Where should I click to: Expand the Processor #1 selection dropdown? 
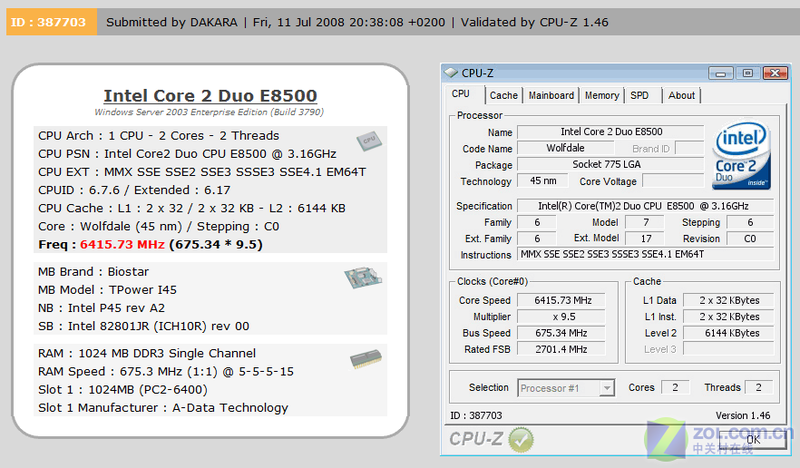pos(607,388)
